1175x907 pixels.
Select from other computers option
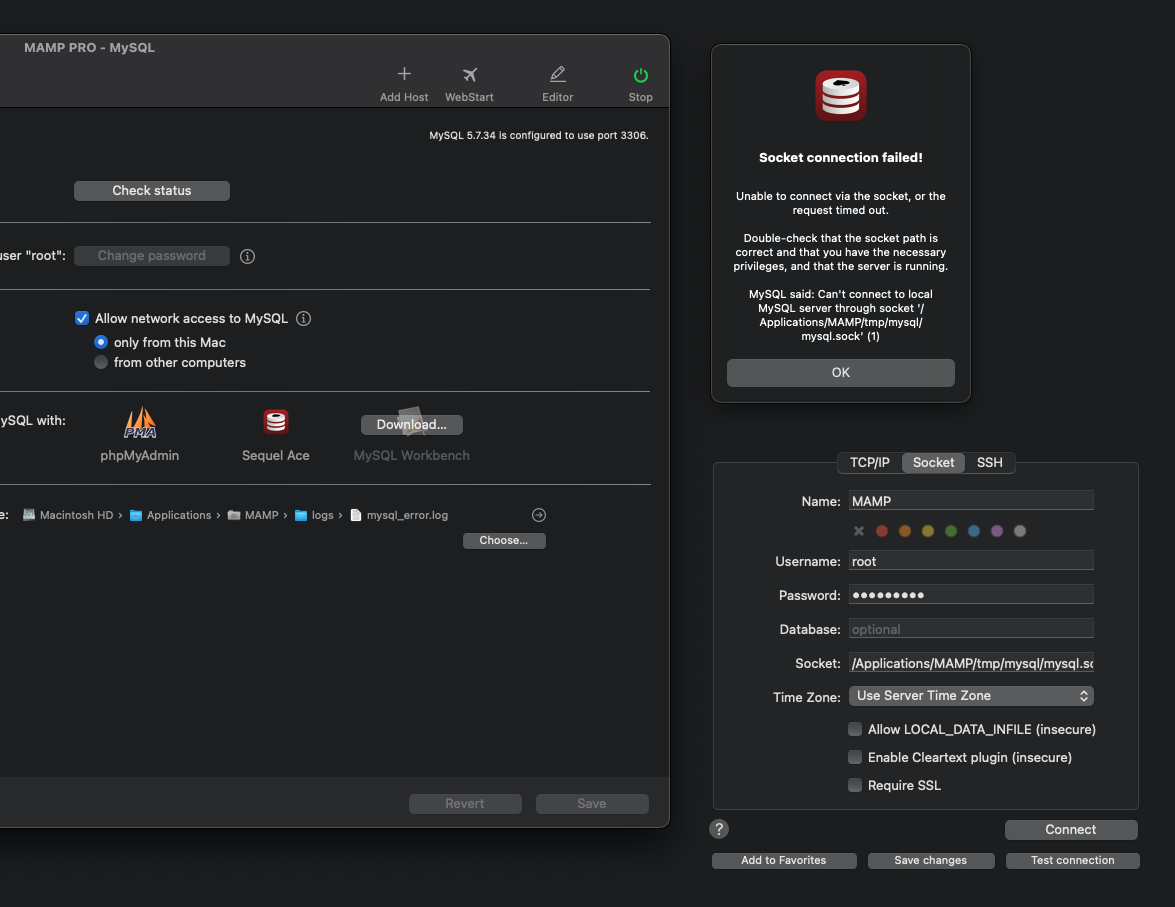pyautogui.click(x=100, y=363)
